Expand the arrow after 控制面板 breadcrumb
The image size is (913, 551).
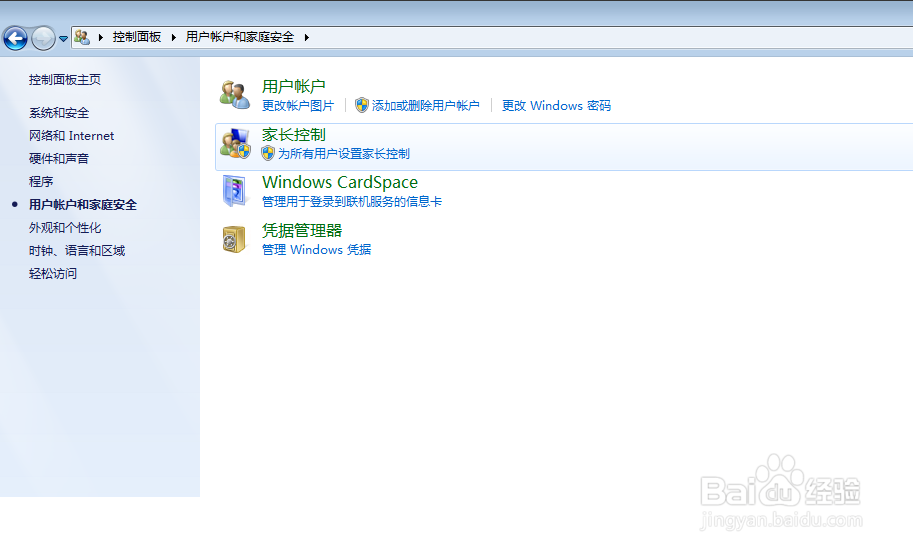point(174,37)
